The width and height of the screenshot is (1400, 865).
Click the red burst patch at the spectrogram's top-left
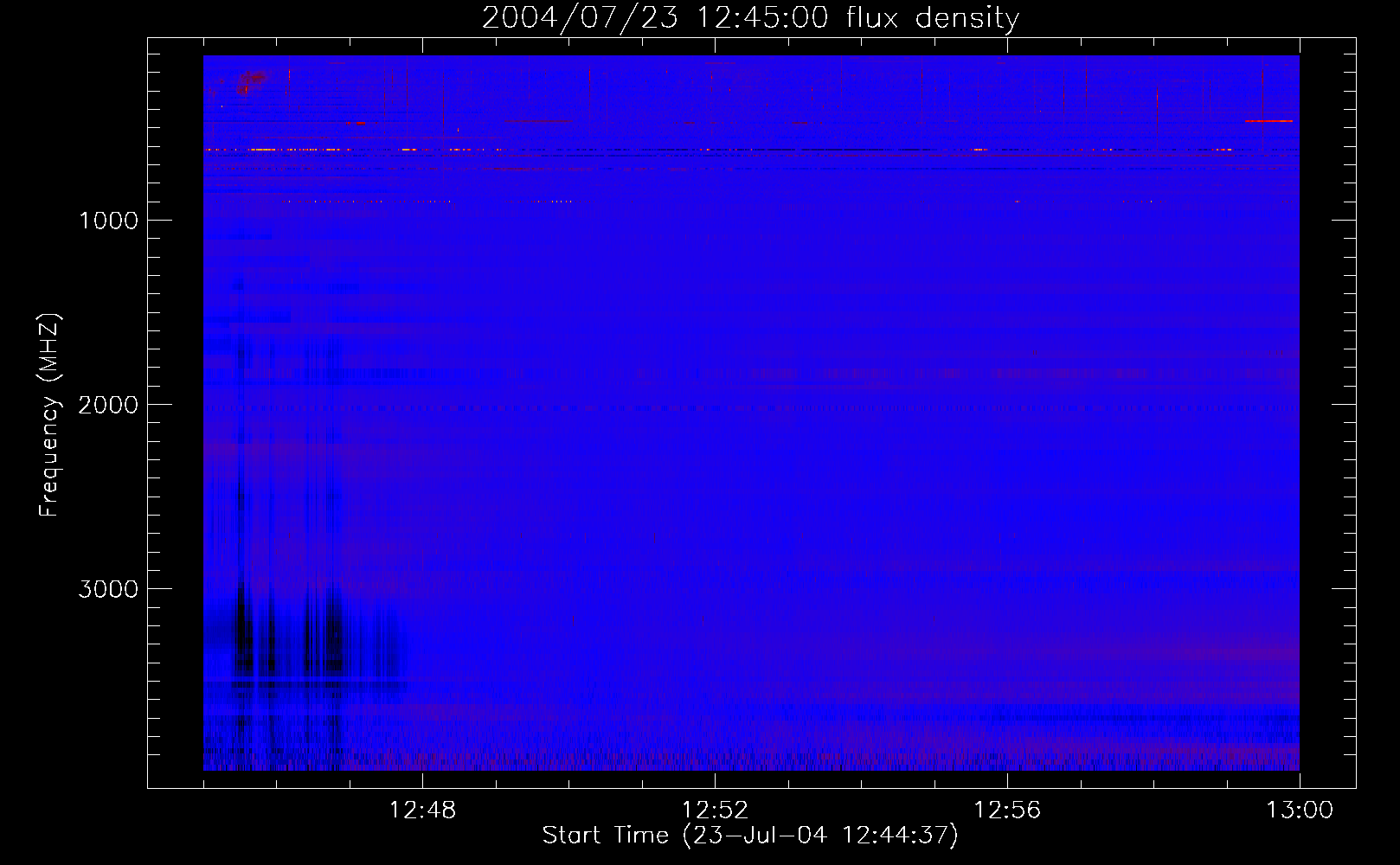pyautogui.click(x=252, y=81)
